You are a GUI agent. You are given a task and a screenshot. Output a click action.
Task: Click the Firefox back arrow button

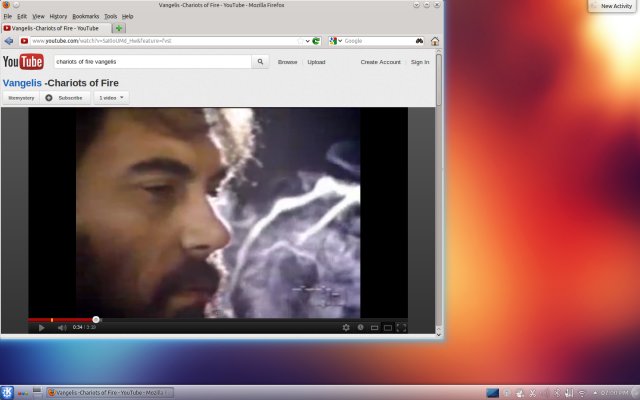[9, 41]
